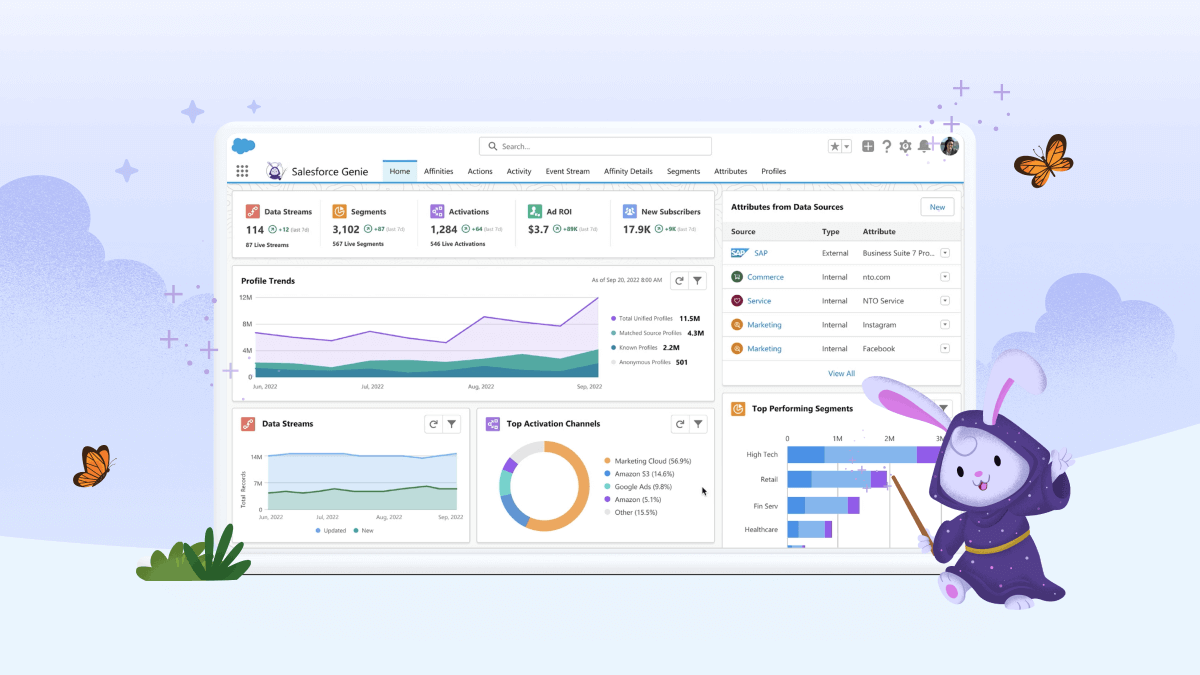Click the Salesforce cloud logo
The width and height of the screenshot is (1200, 675).
pos(244,146)
